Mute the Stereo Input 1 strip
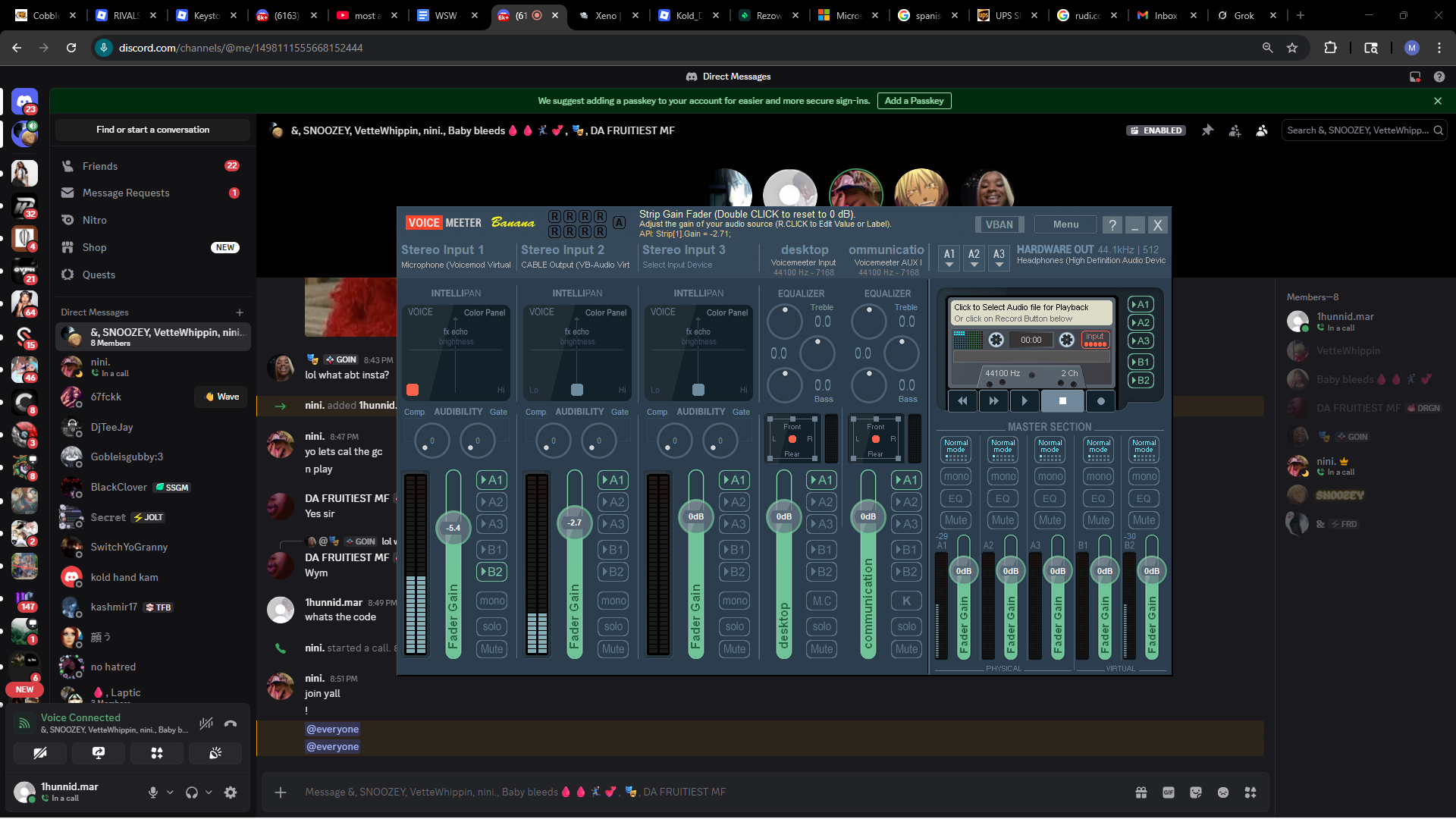1456x819 pixels. click(491, 649)
